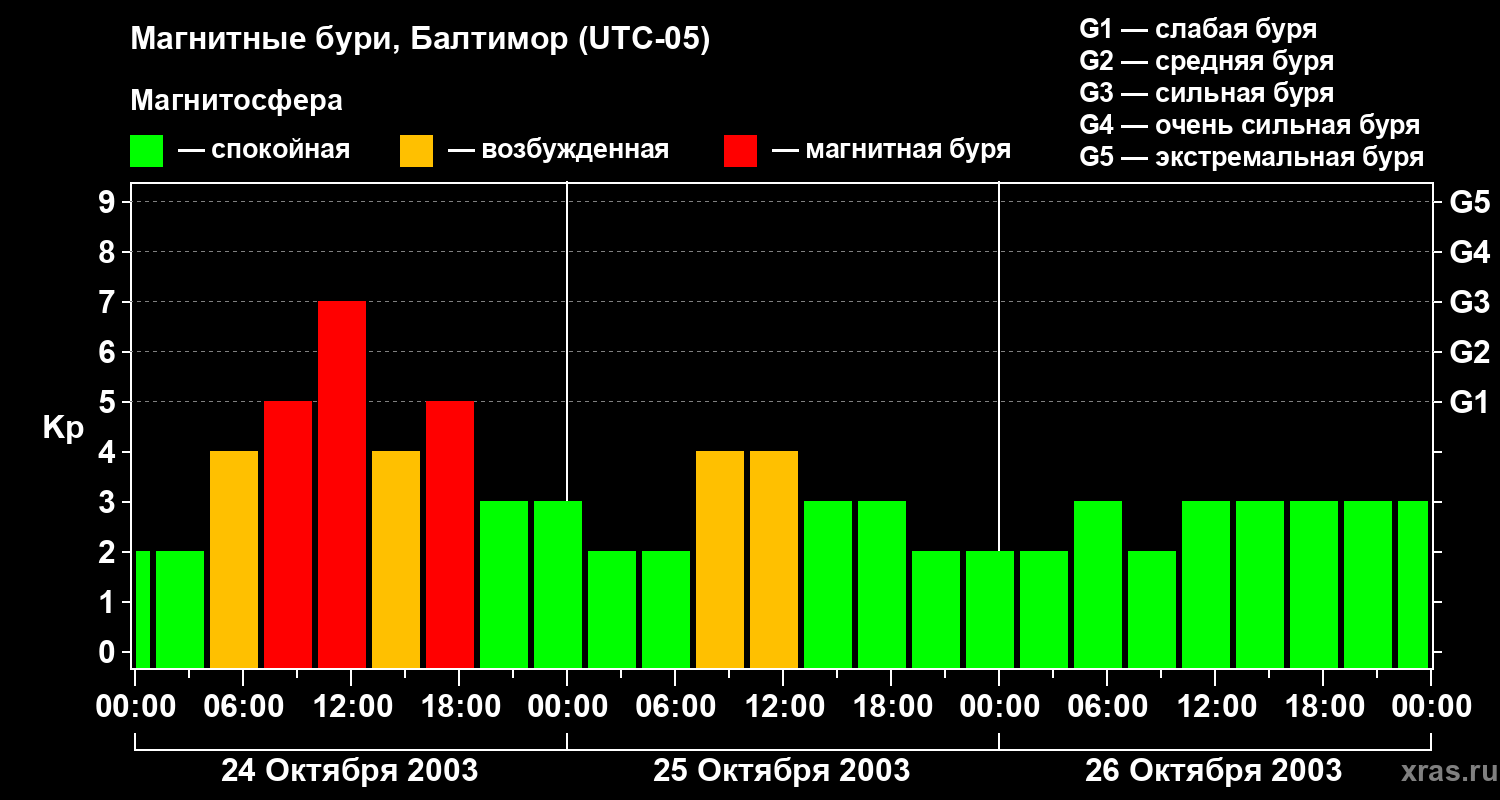Click the green Kp 3 bar over 06:00, 26 October

[1098, 584]
